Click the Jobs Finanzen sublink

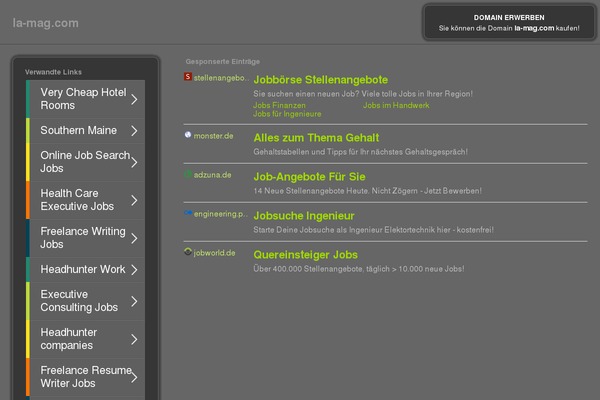coord(279,105)
